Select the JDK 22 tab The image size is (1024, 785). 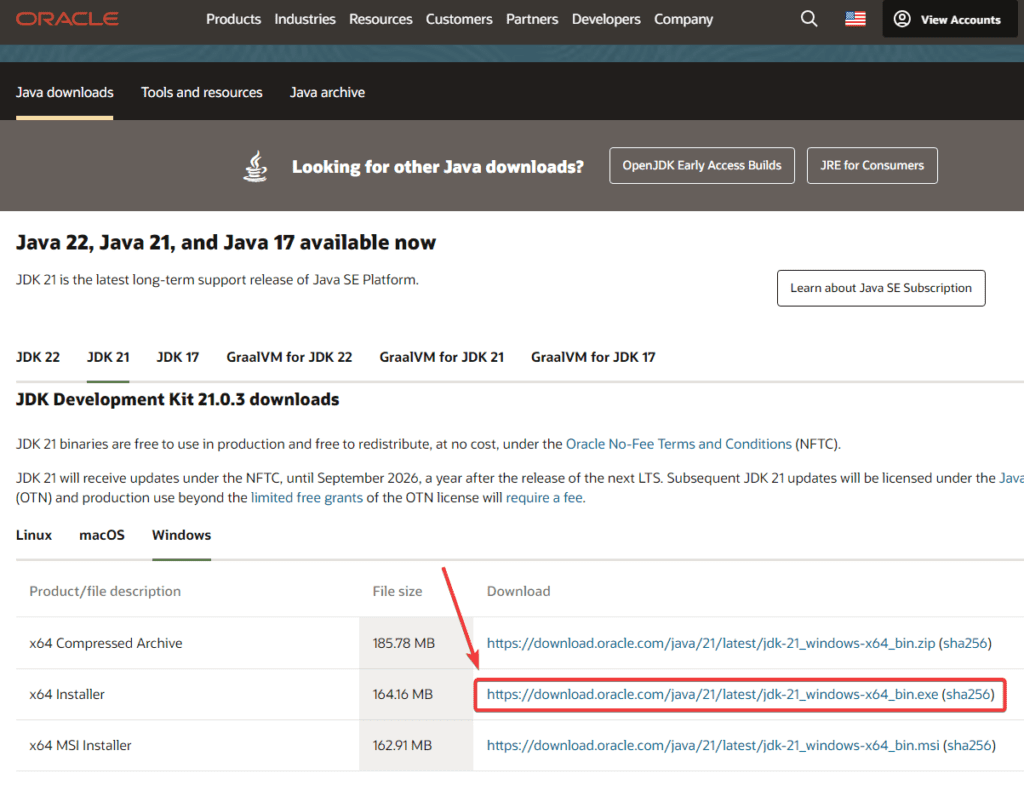click(x=38, y=357)
